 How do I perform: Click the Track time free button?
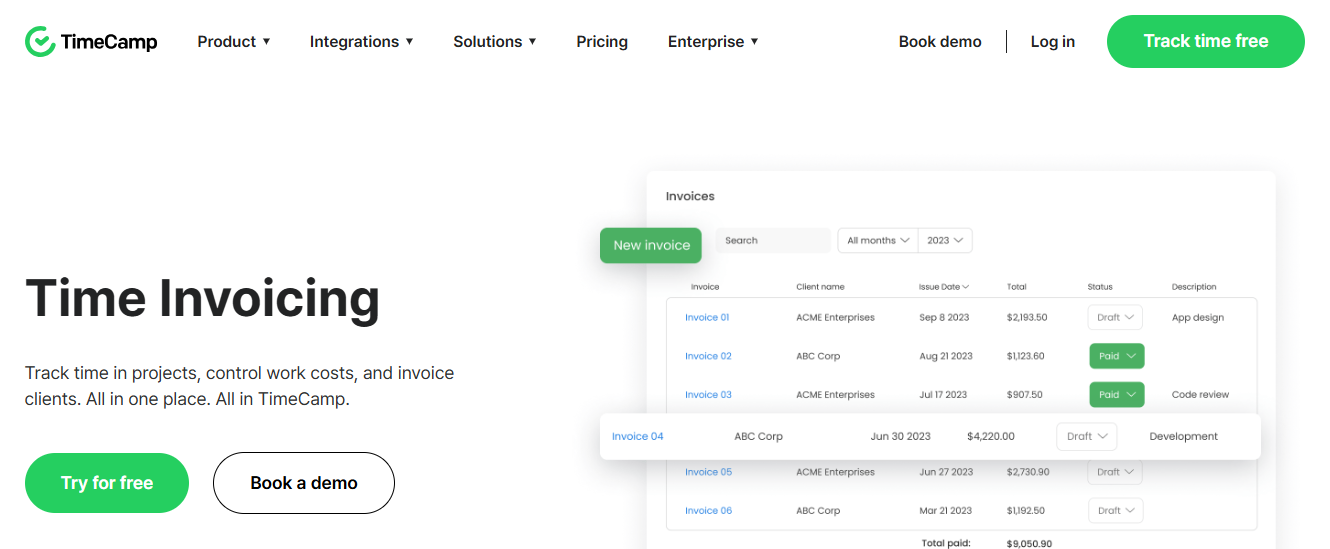click(x=1206, y=42)
